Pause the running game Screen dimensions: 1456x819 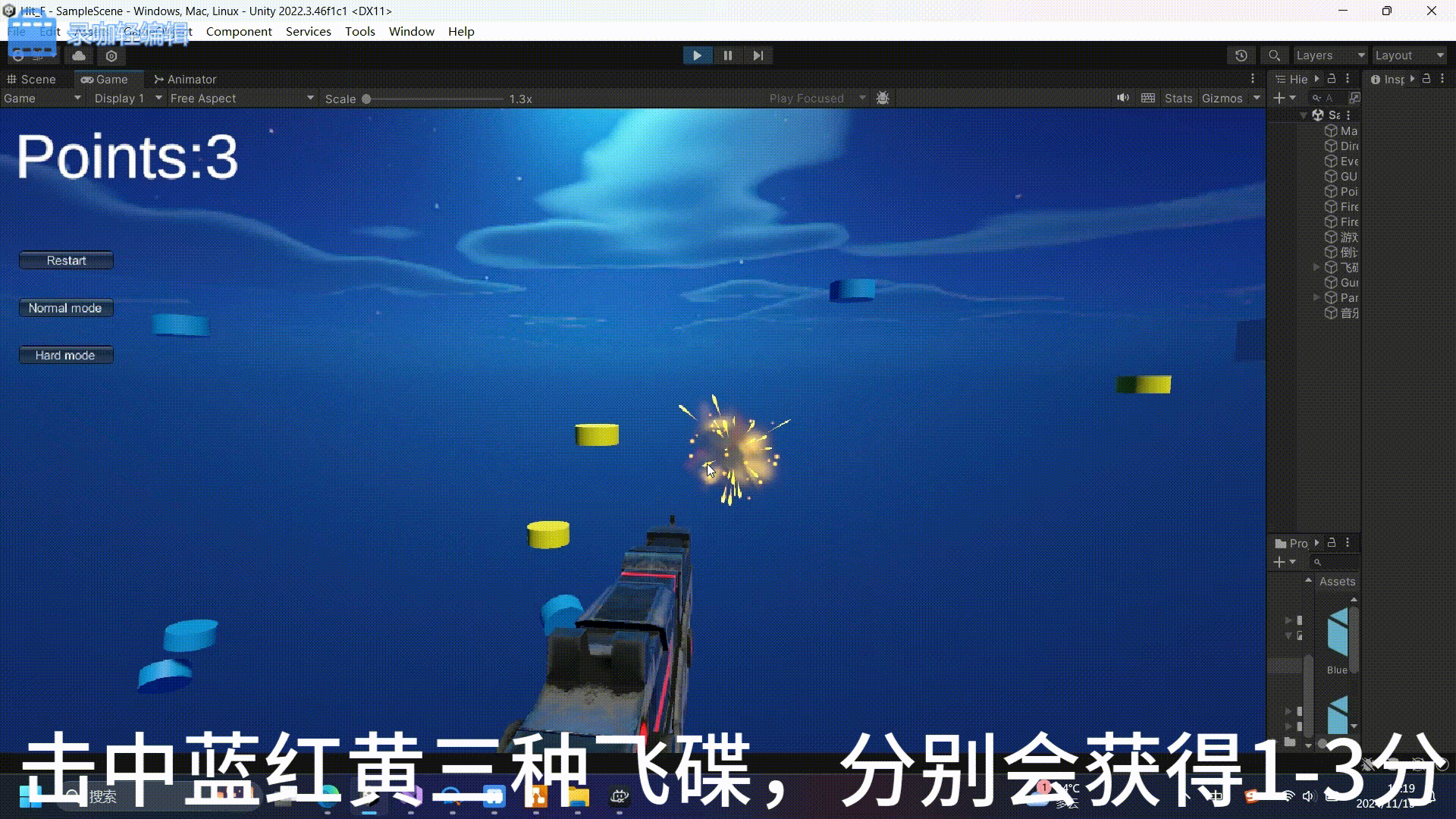(727, 55)
